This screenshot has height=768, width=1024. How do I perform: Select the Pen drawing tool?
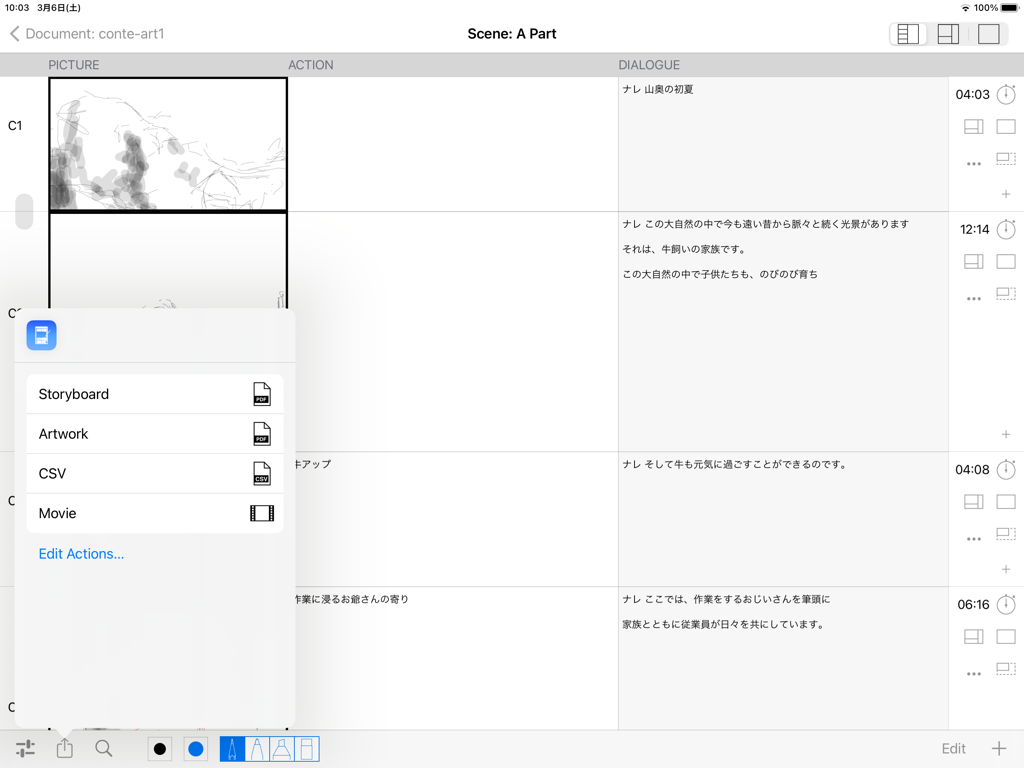coord(233,748)
